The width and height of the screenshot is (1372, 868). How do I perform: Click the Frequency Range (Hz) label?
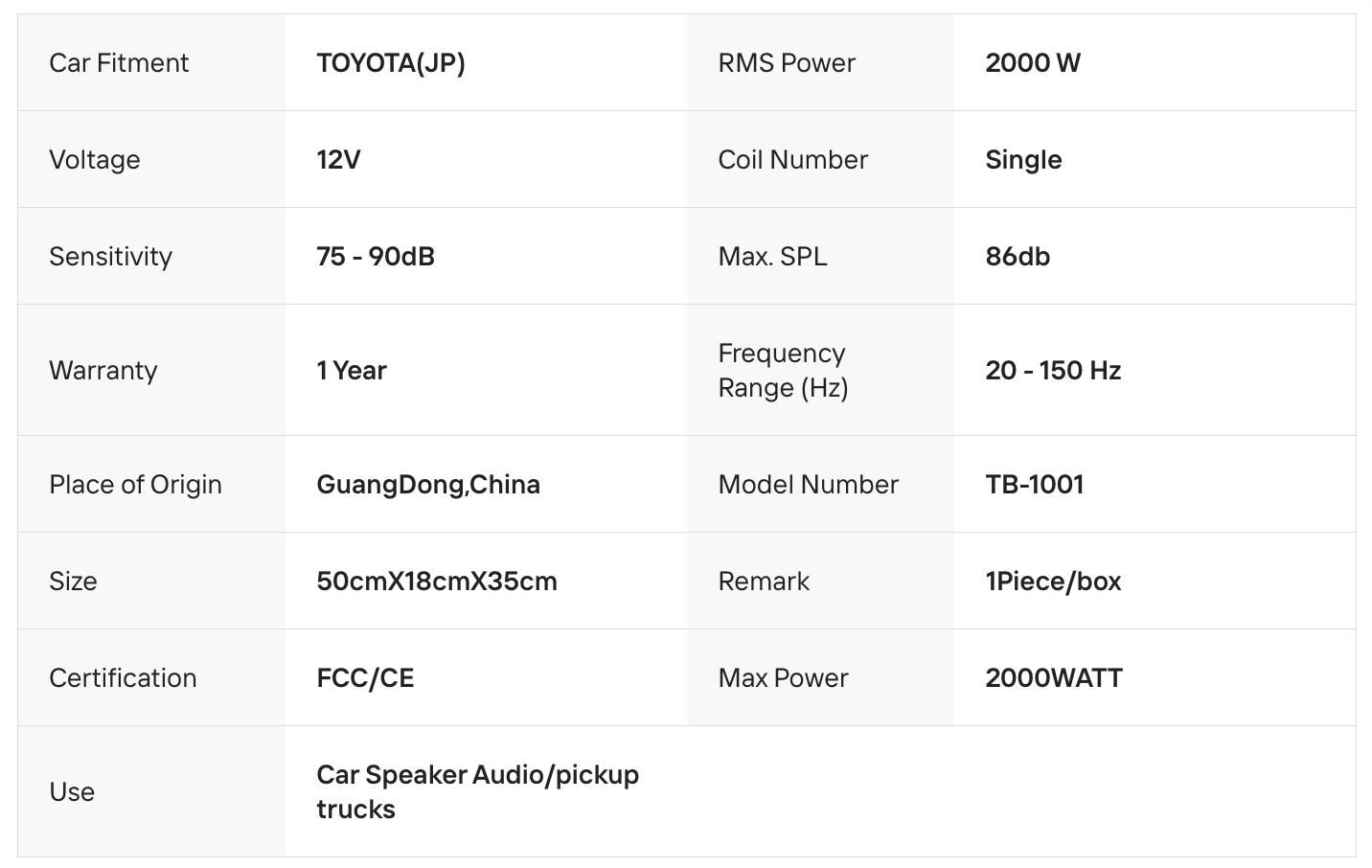point(783,371)
